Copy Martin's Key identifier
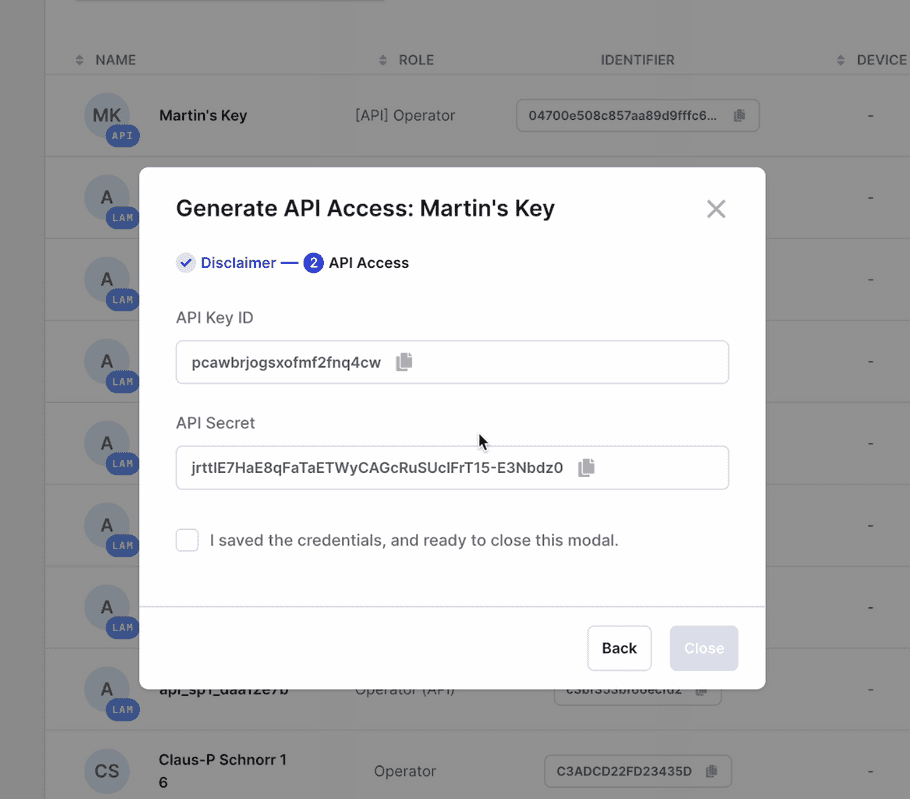This screenshot has height=799, width=910. [x=739, y=116]
